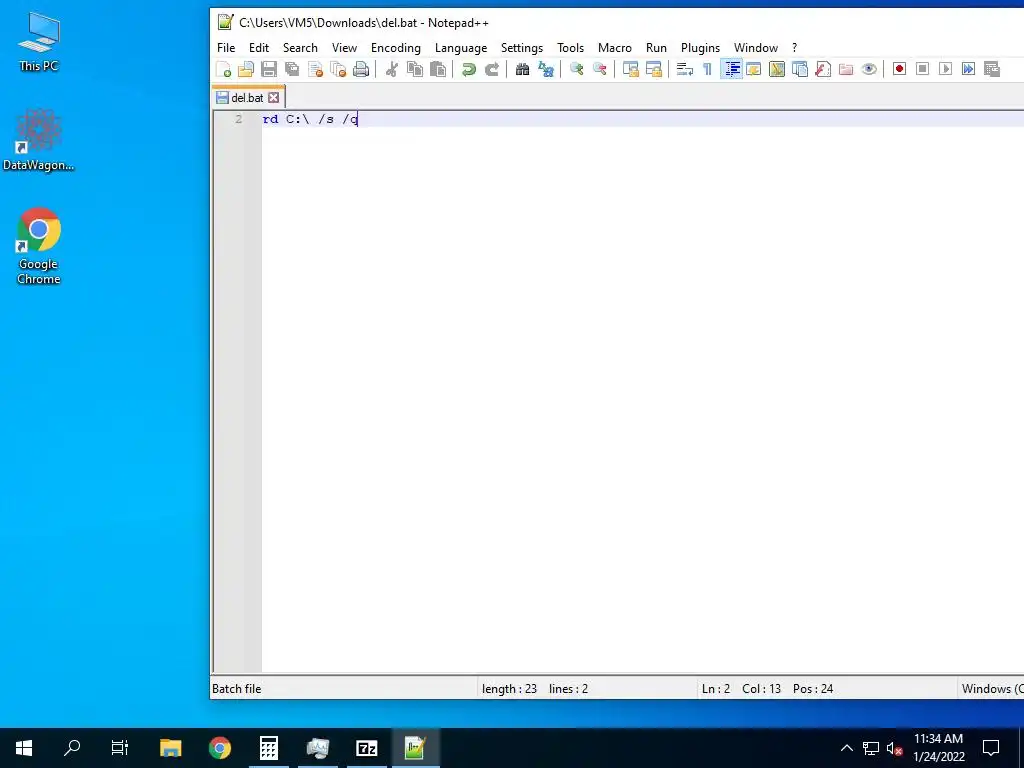
Task: Click line number 2 in the margin
Action: [x=238, y=119]
